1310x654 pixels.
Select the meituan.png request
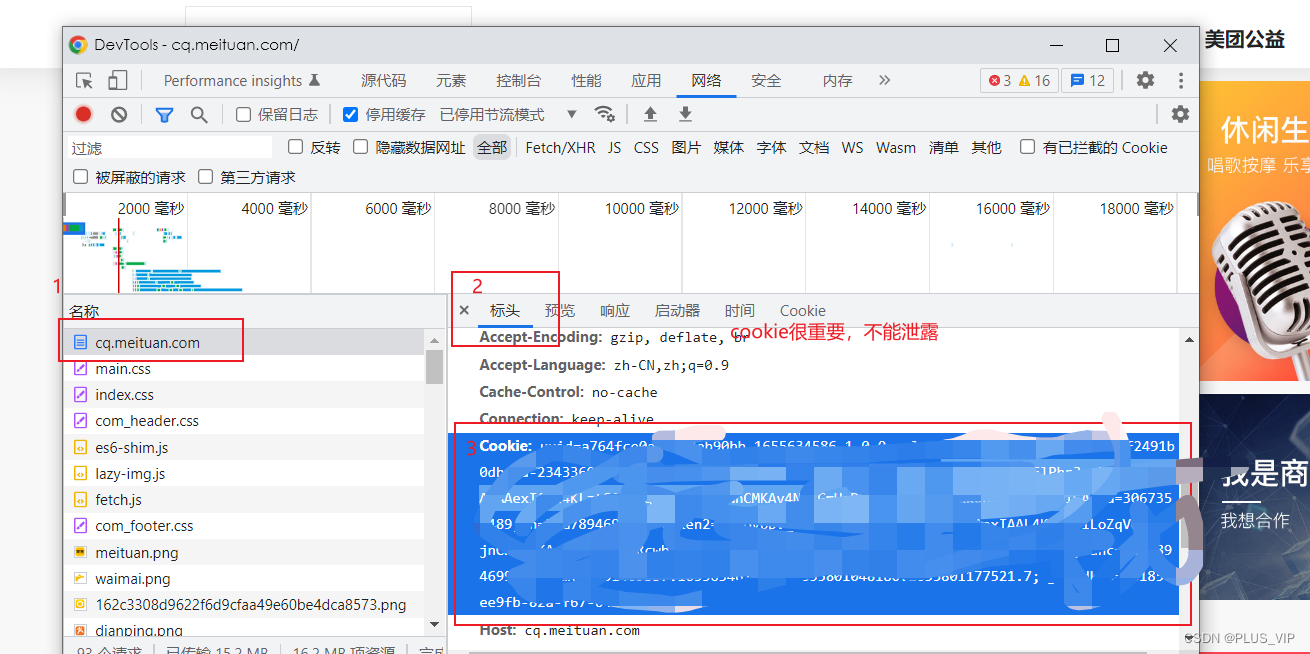[x=246, y=552]
